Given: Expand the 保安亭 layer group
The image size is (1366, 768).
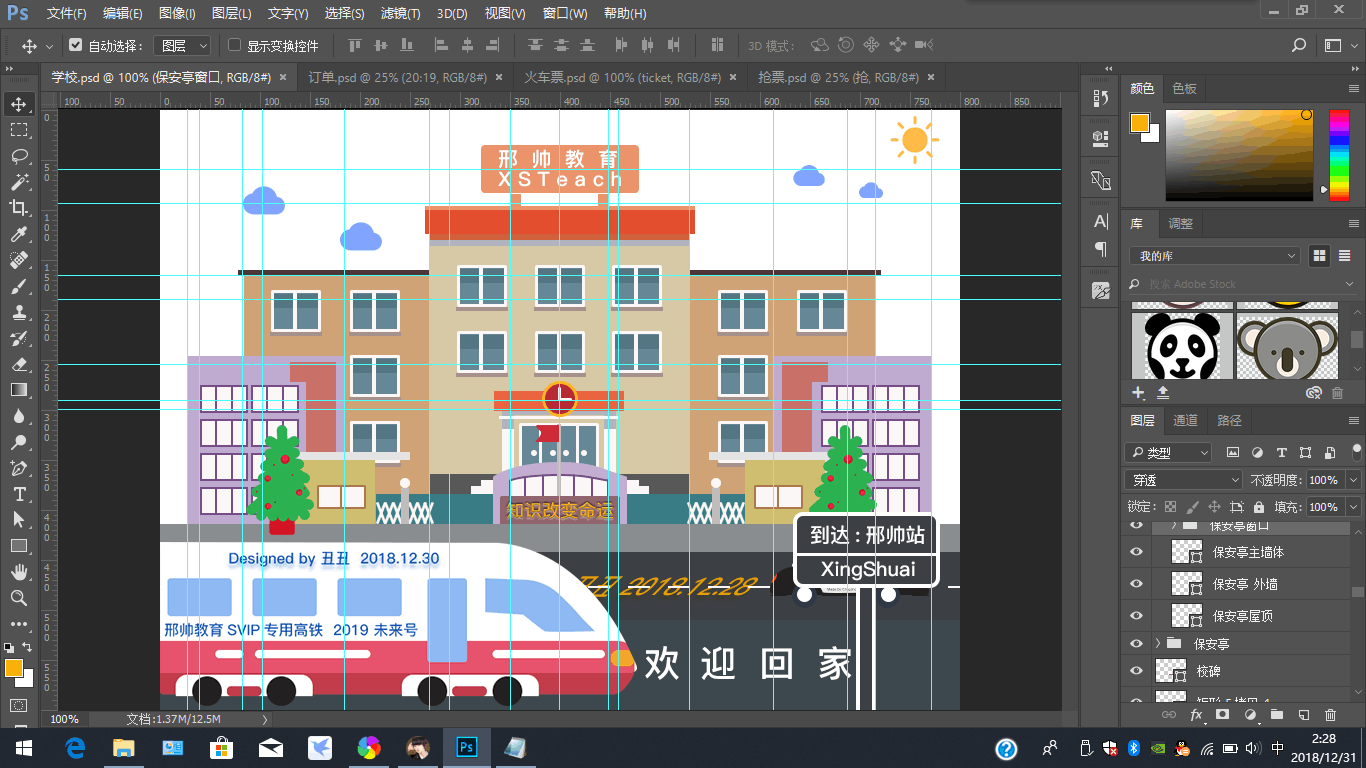Looking at the screenshot, I should pyautogui.click(x=1158, y=643).
